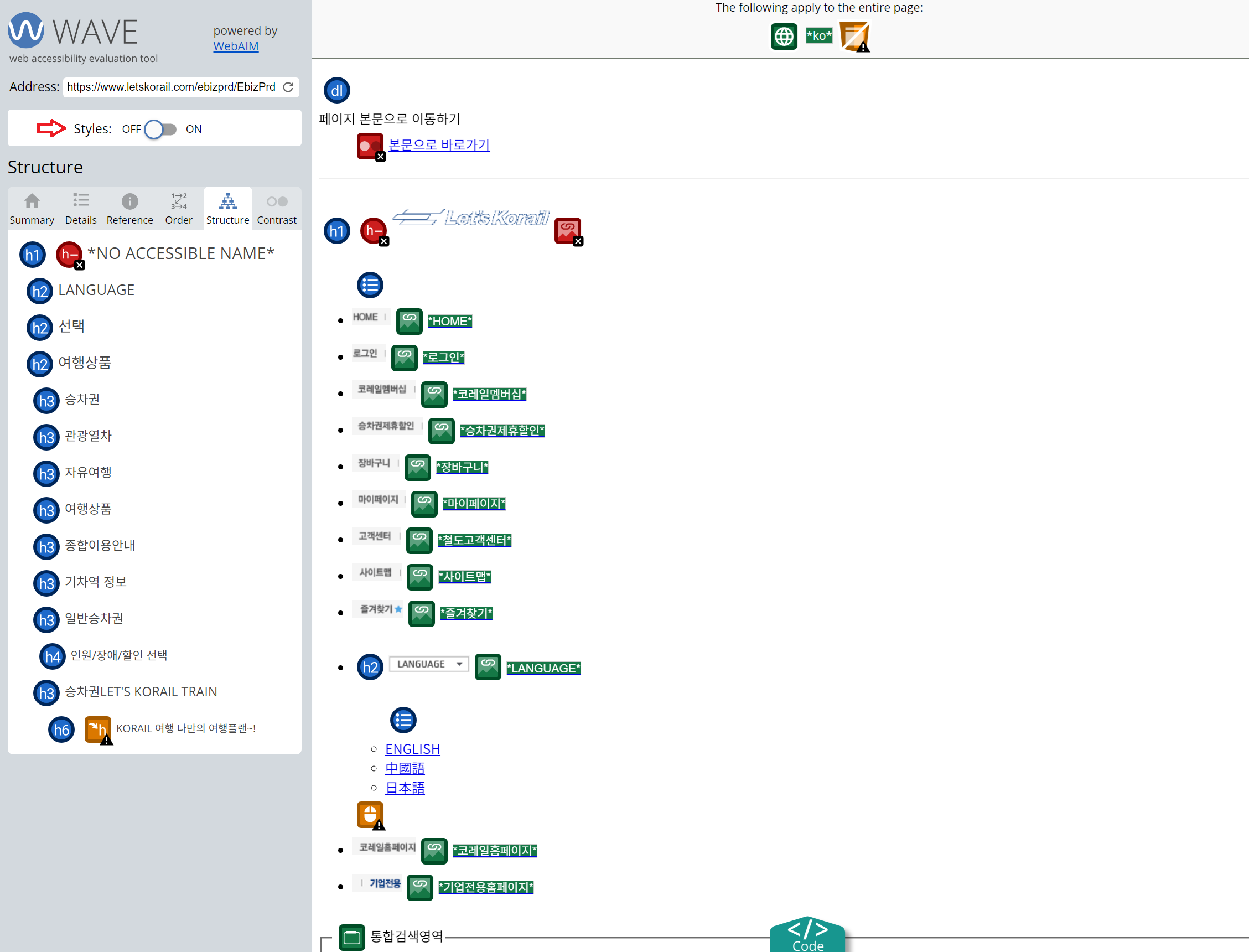Click the Address URL input field

click(x=172, y=87)
